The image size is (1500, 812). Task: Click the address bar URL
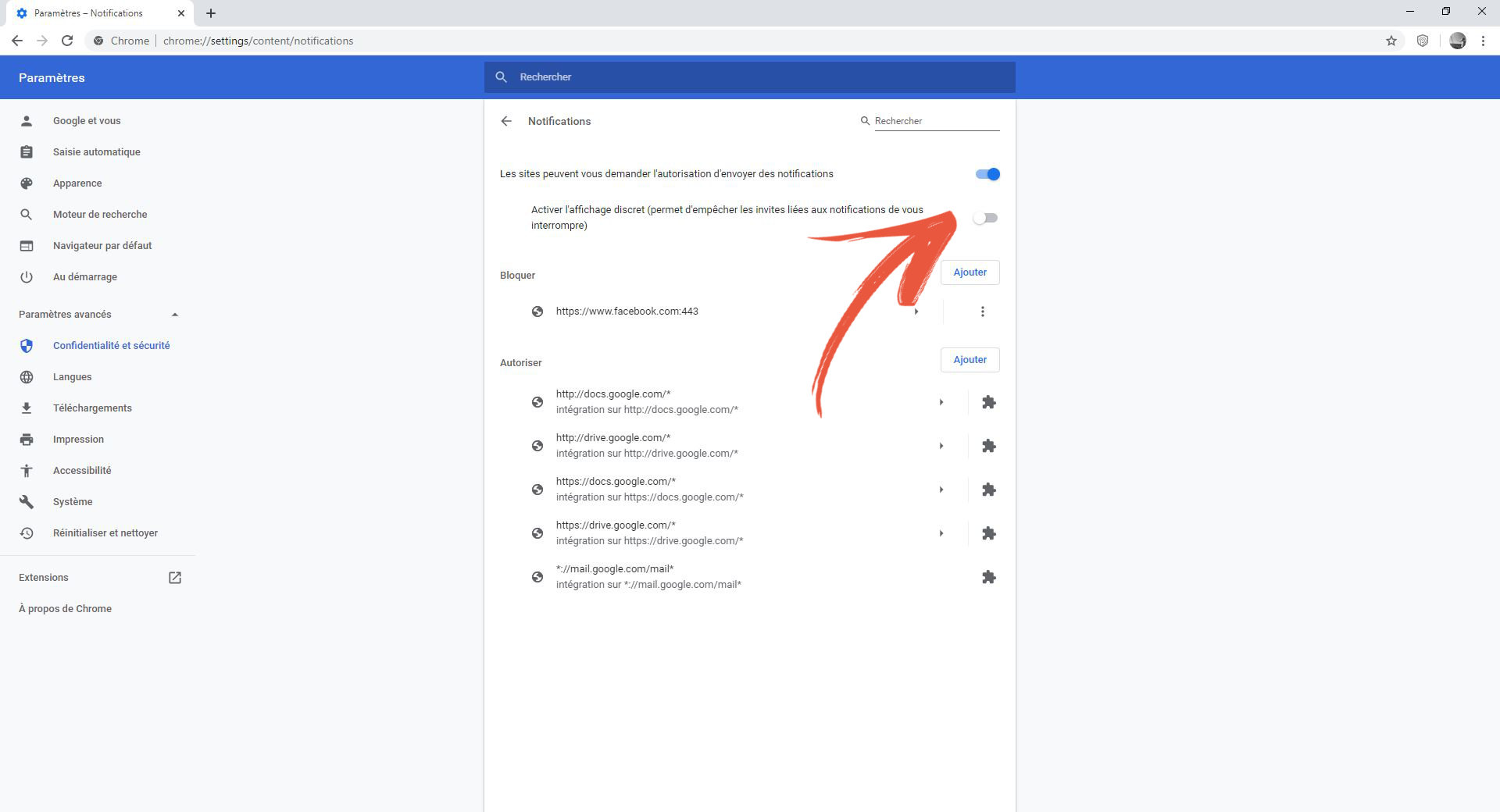click(x=258, y=41)
